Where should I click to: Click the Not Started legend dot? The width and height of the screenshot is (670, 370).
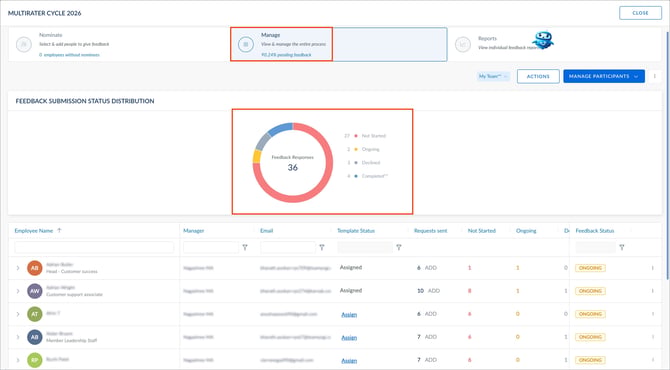pyautogui.click(x=356, y=136)
